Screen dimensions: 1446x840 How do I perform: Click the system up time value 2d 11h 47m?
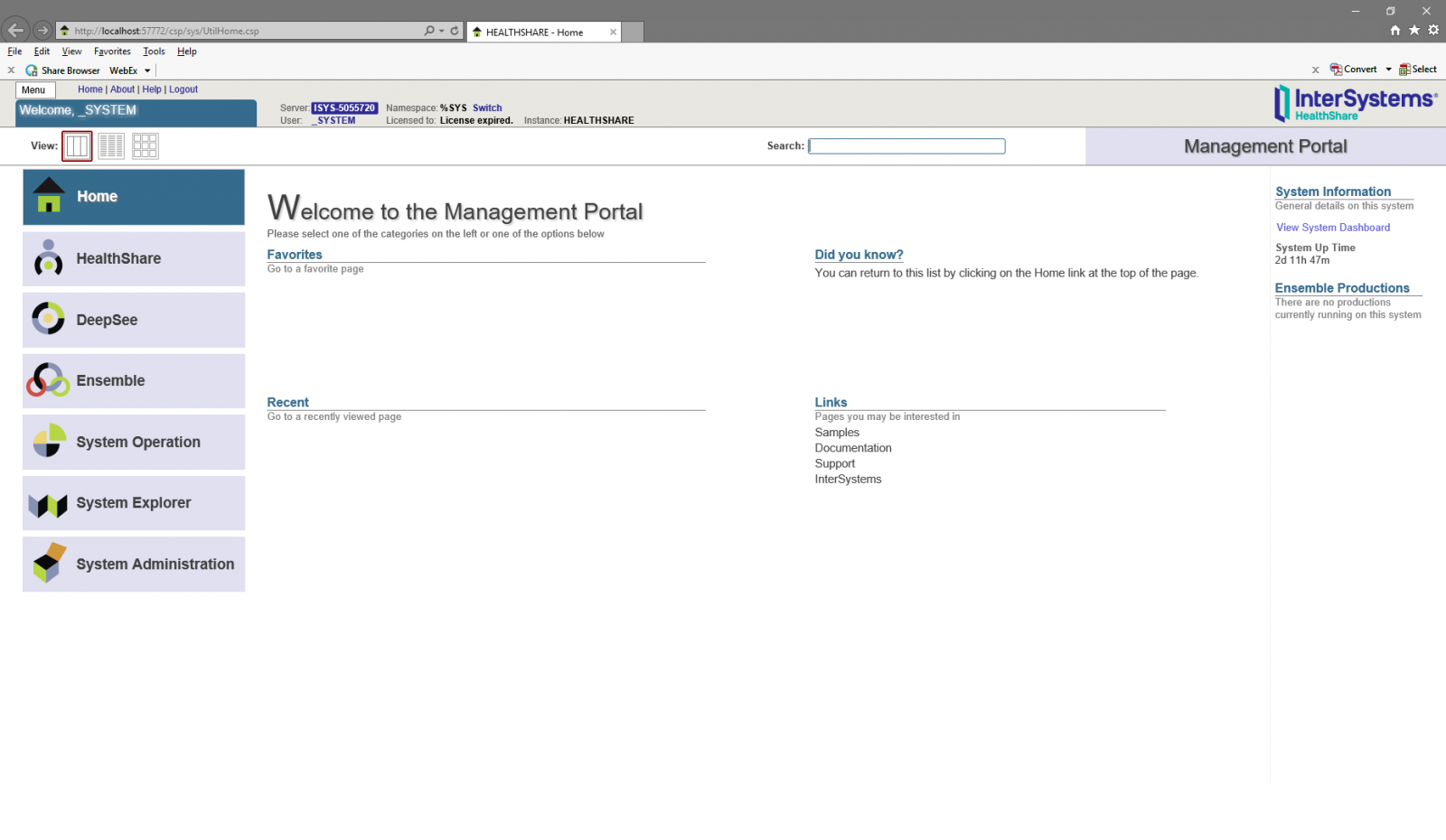pos(1302,260)
